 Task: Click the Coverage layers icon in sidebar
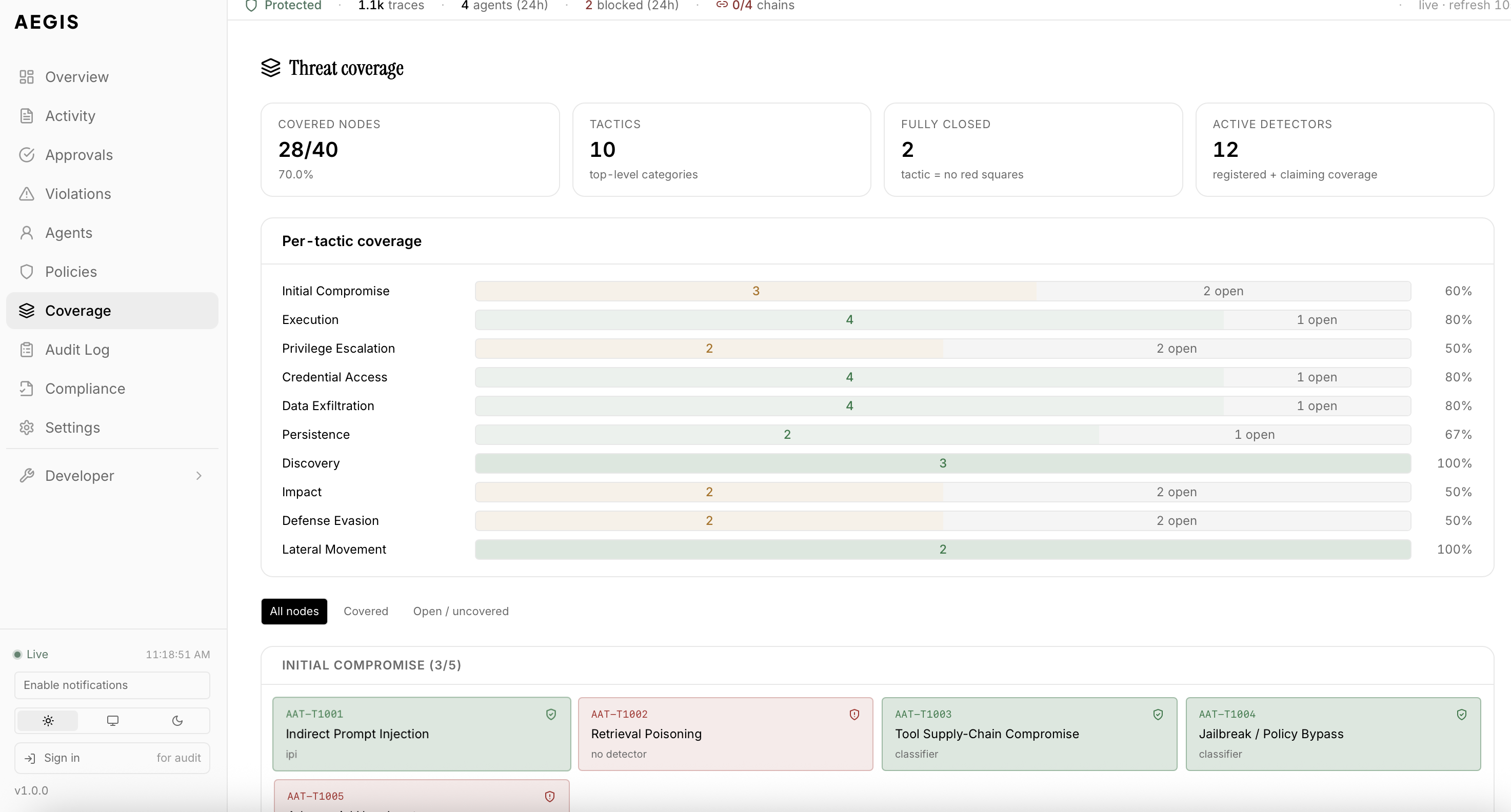click(26, 311)
